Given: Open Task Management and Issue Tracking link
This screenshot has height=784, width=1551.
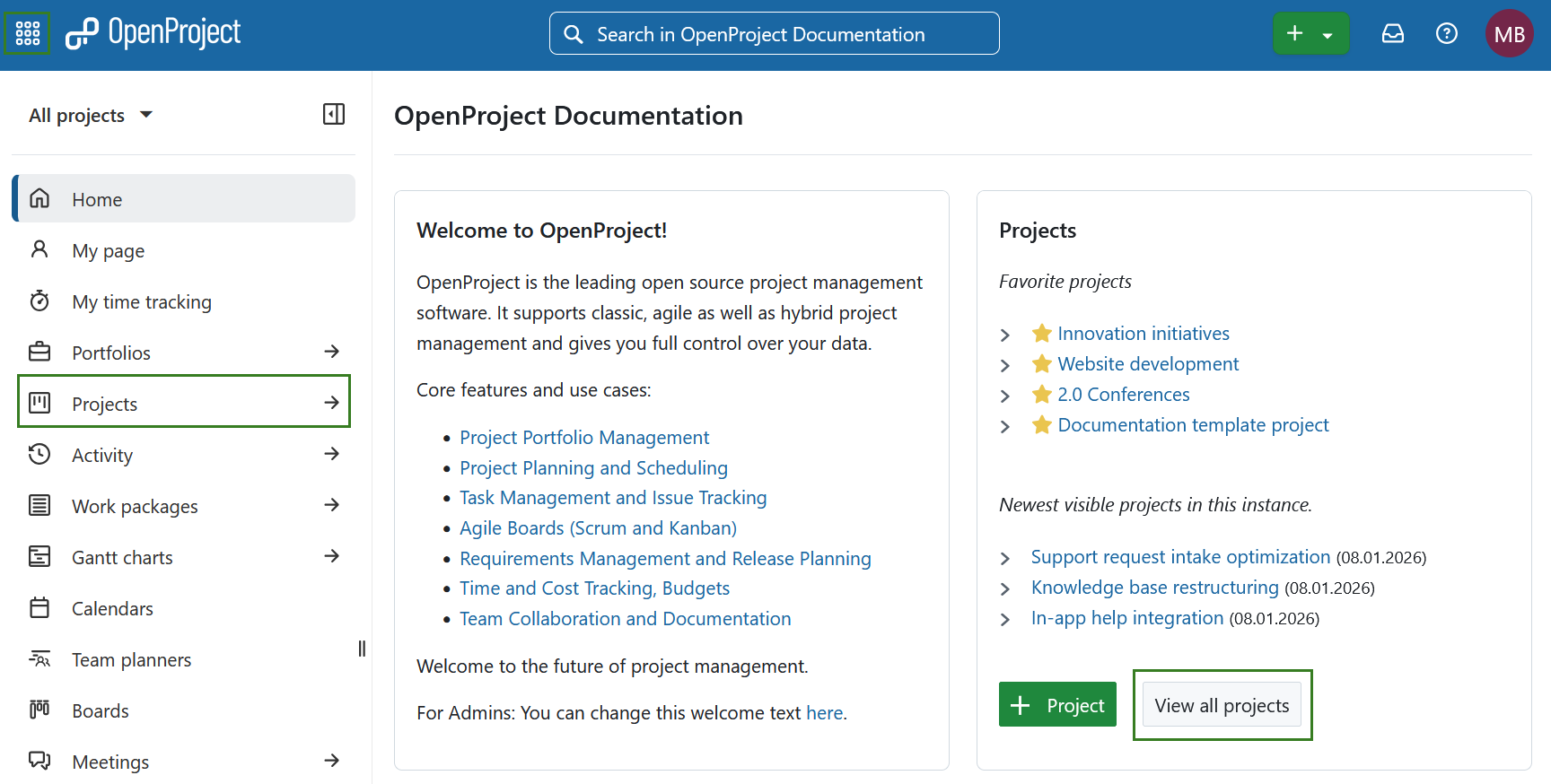Looking at the screenshot, I should (x=613, y=497).
